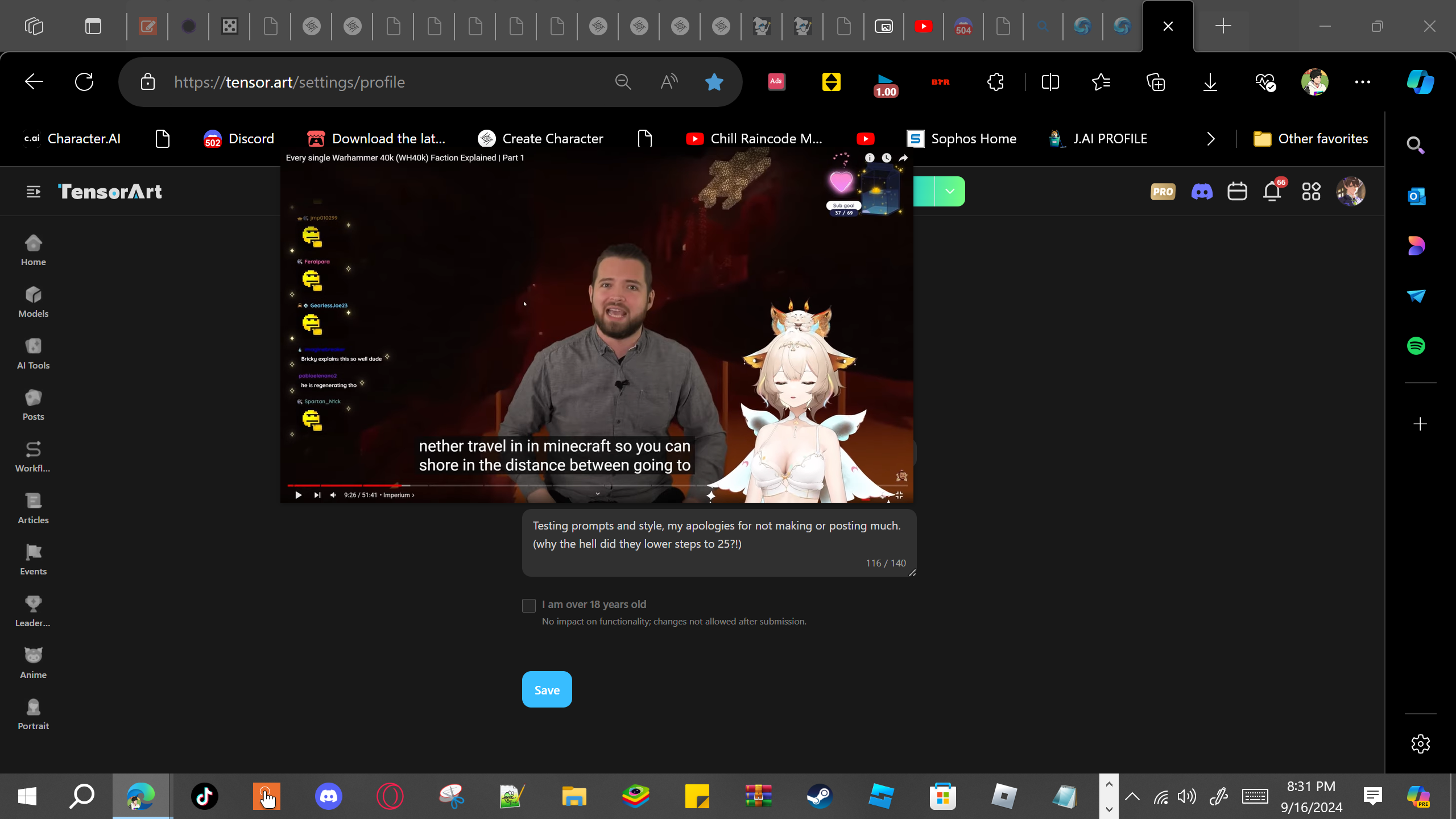Image resolution: width=1456 pixels, height=819 pixels.
Task: Open Events in the TensorArt sidebar
Action: [x=33, y=560]
